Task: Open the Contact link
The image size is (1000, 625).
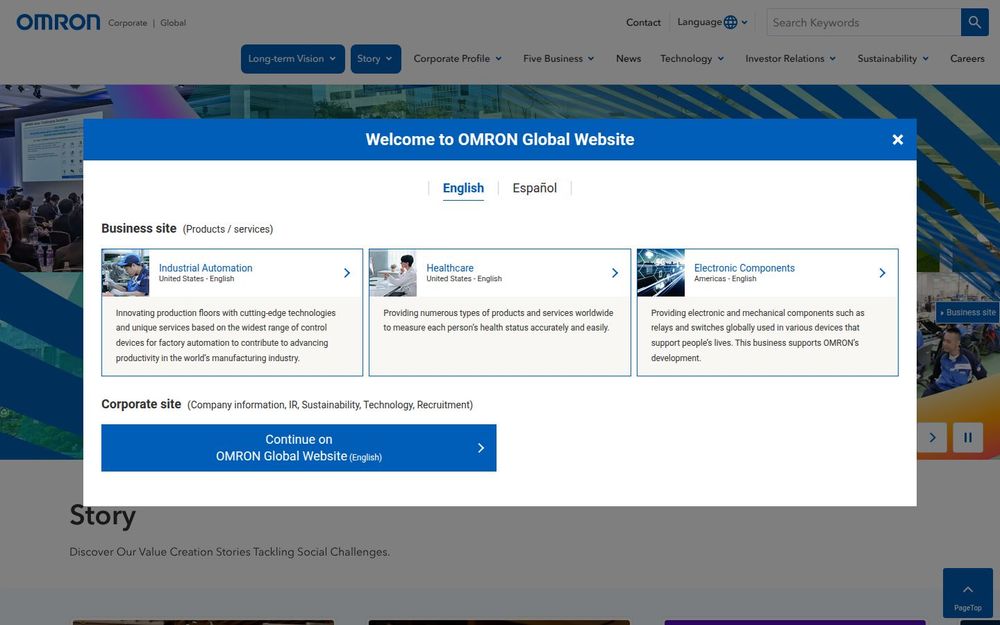Action: pyautogui.click(x=643, y=22)
